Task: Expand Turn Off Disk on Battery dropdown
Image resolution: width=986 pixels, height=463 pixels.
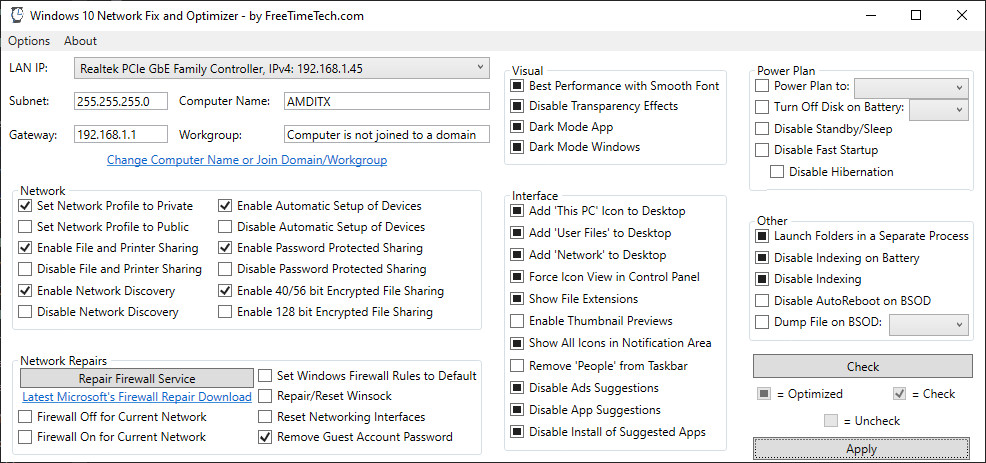Action: click(939, 108)
